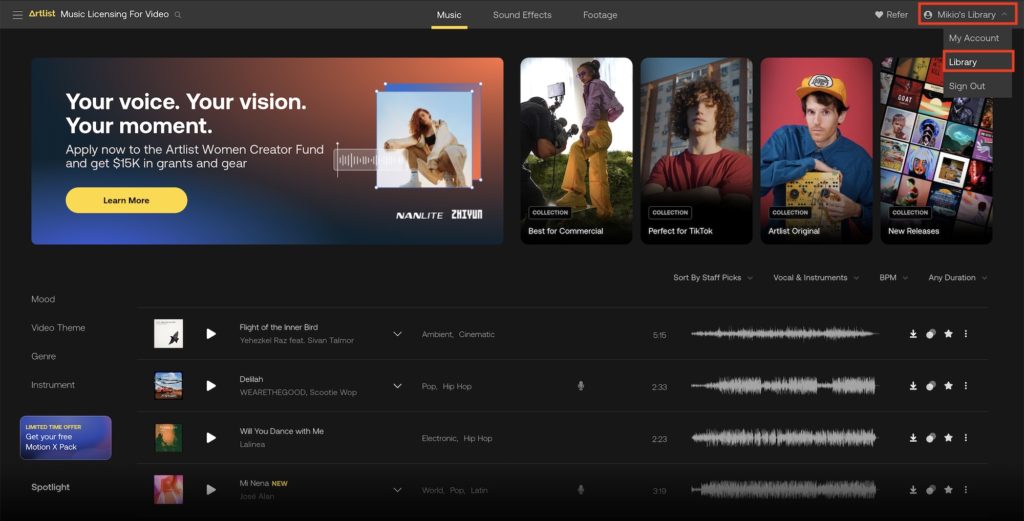Star the Mi Nena track as favorite
The width and height of the screenshot is (1024, 521).
coord(948,490)
